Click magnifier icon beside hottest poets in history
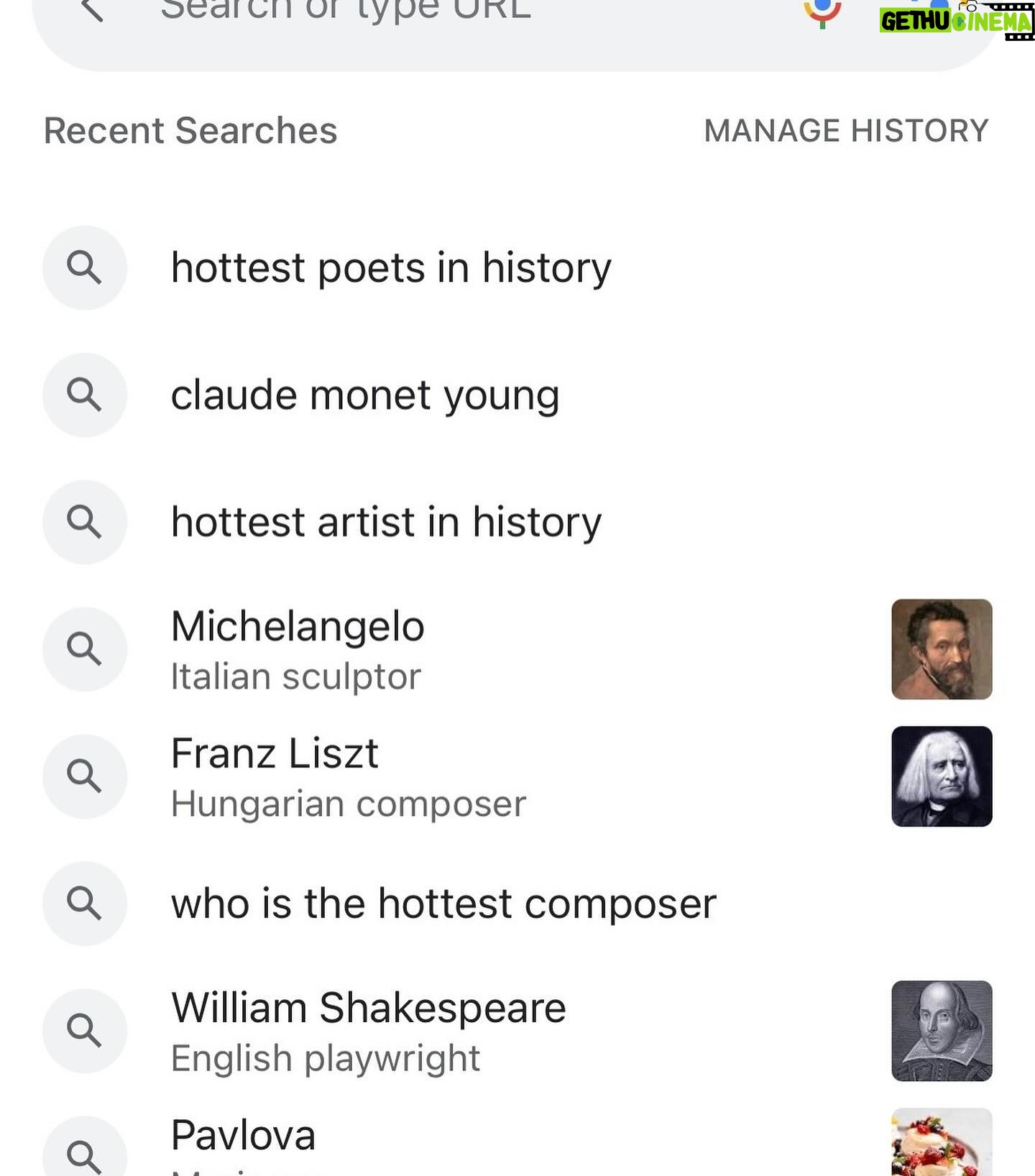 click(85, 268)
